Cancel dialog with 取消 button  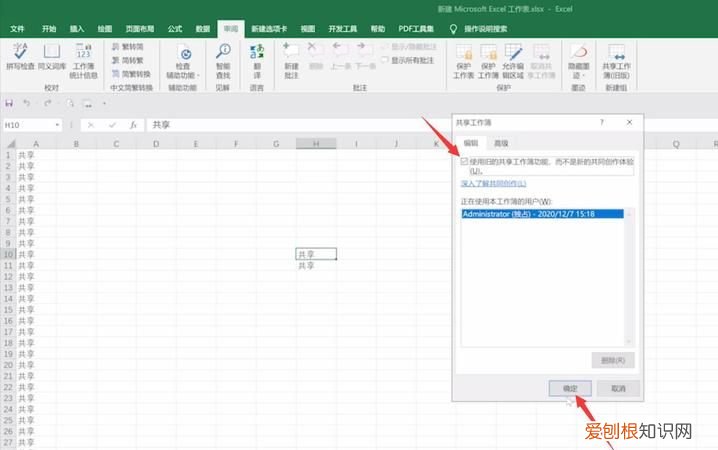coord(618,388)
